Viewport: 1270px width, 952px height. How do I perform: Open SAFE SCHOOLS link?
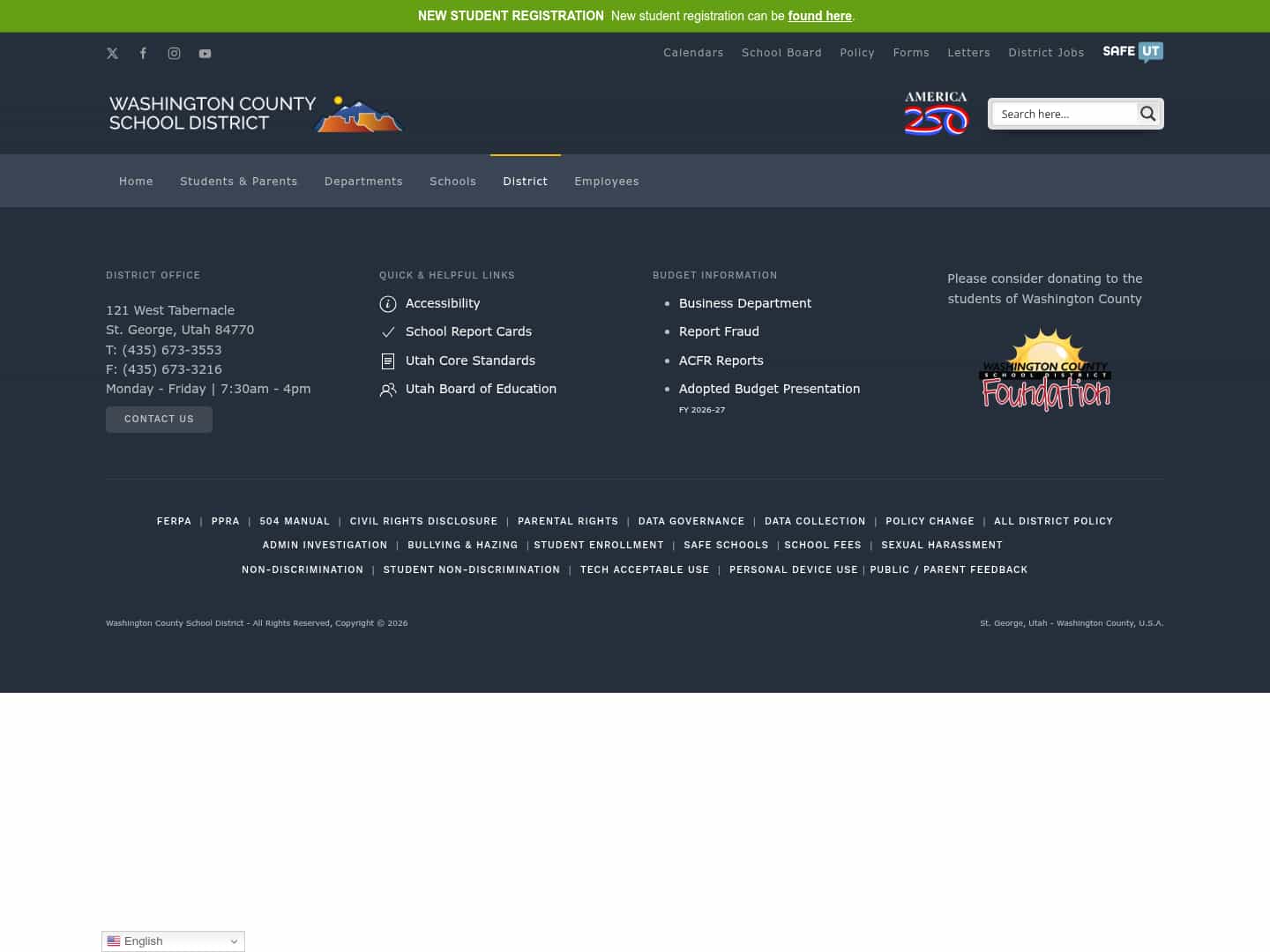click(726, 546)
